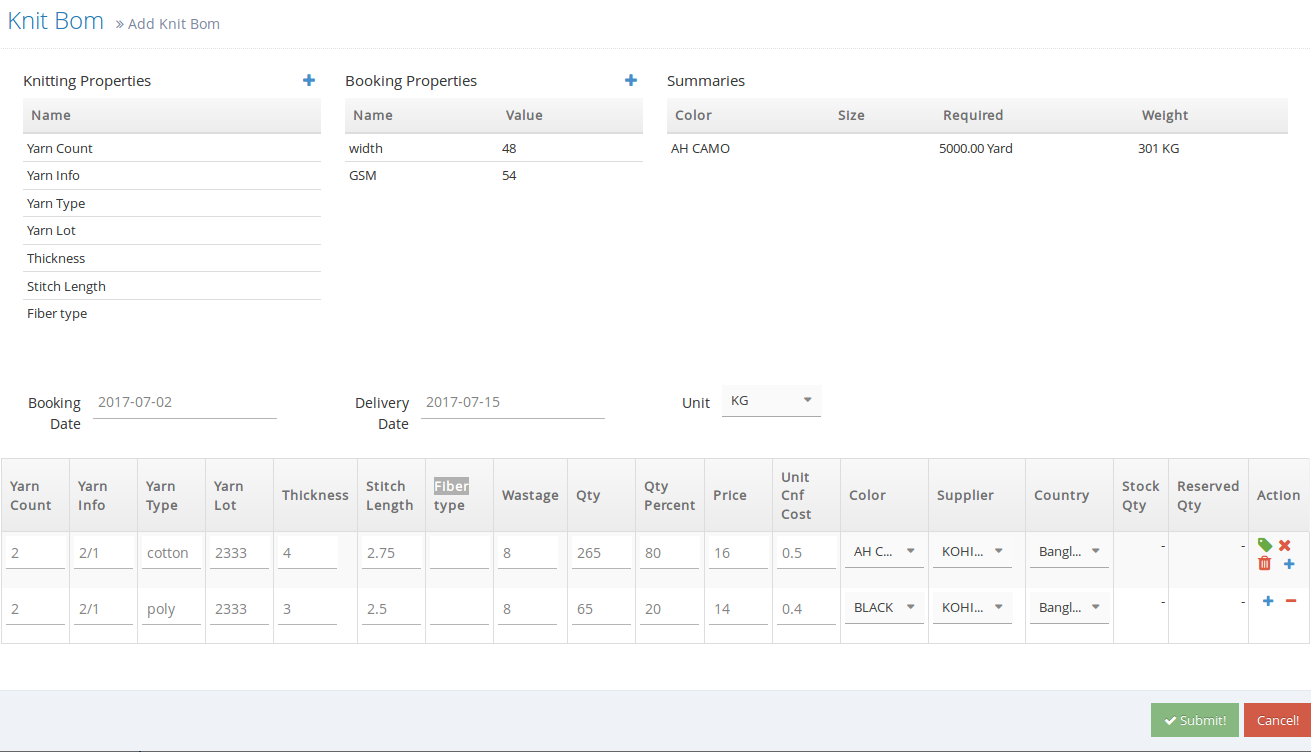Open the first row Country dropdown
Screen dimensions: 1311x752
point(1069,552)
